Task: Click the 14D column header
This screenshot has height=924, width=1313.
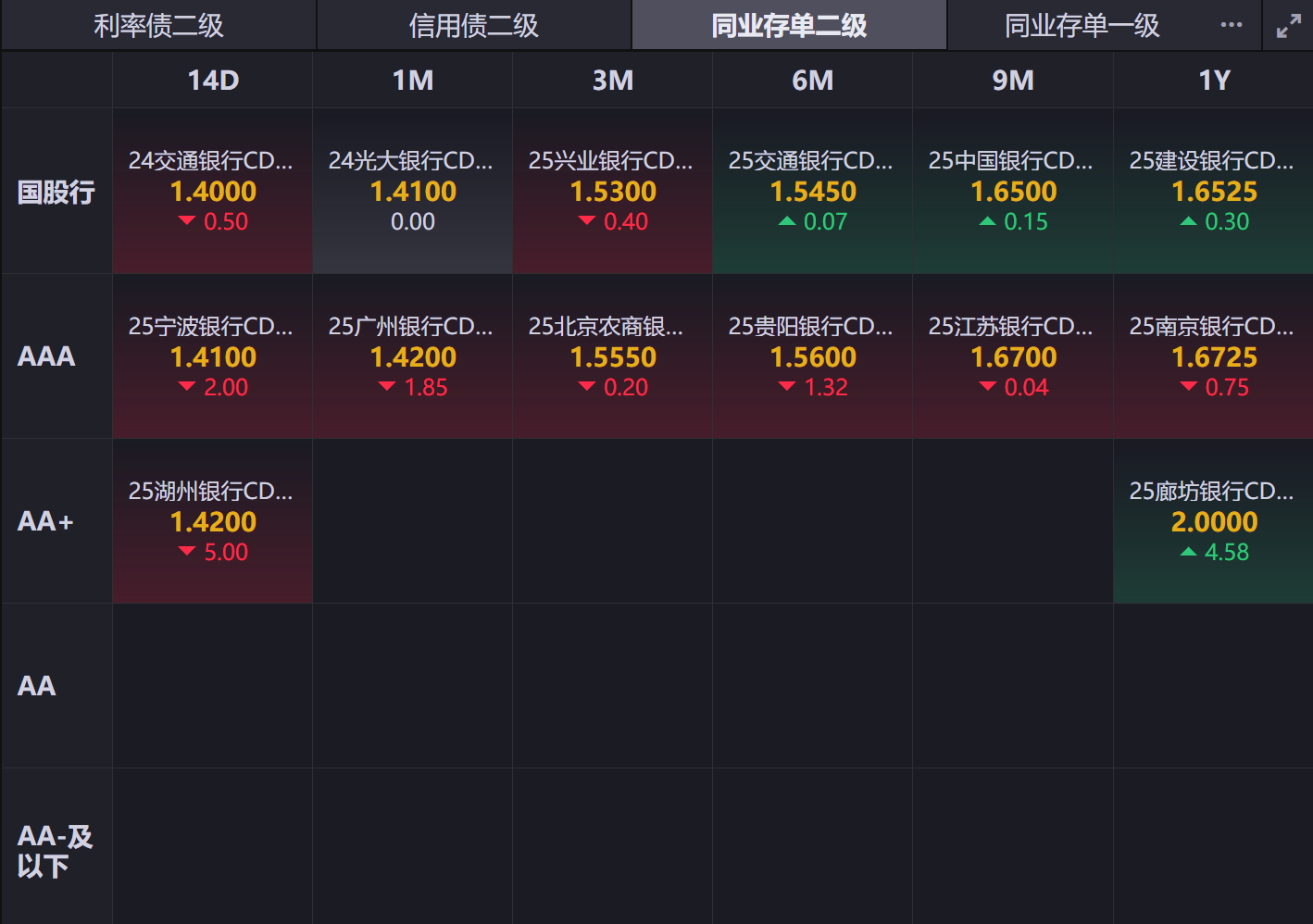Action: pos(213,81)
